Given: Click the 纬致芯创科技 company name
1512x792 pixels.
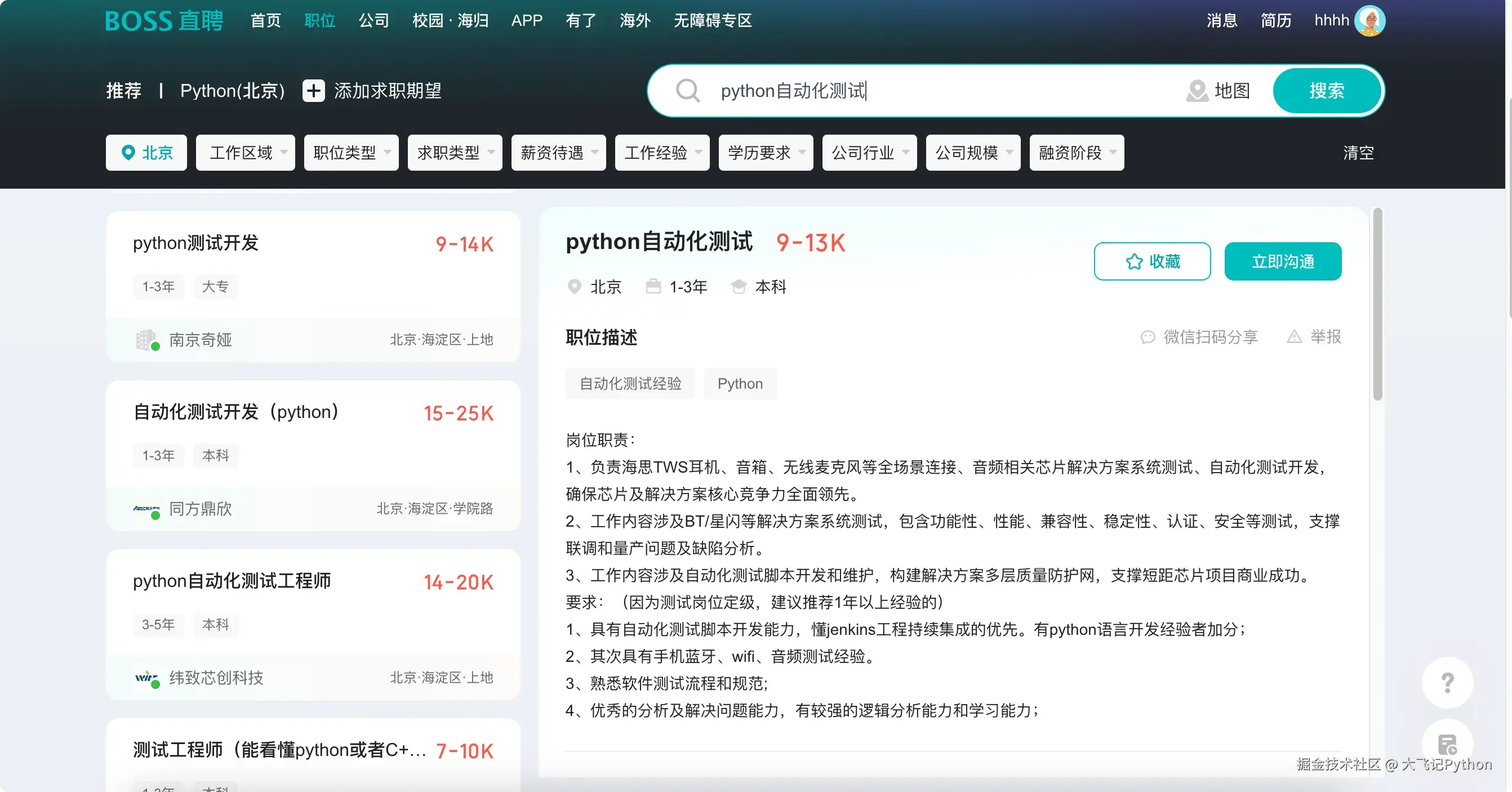Looking at the screenshot, I should pos(216,678).
